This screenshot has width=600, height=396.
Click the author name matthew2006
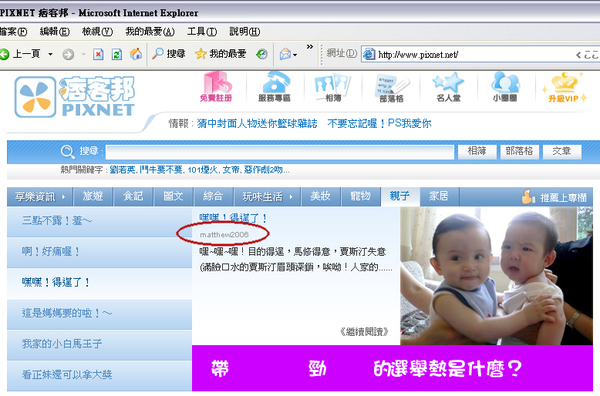[224, 235]
